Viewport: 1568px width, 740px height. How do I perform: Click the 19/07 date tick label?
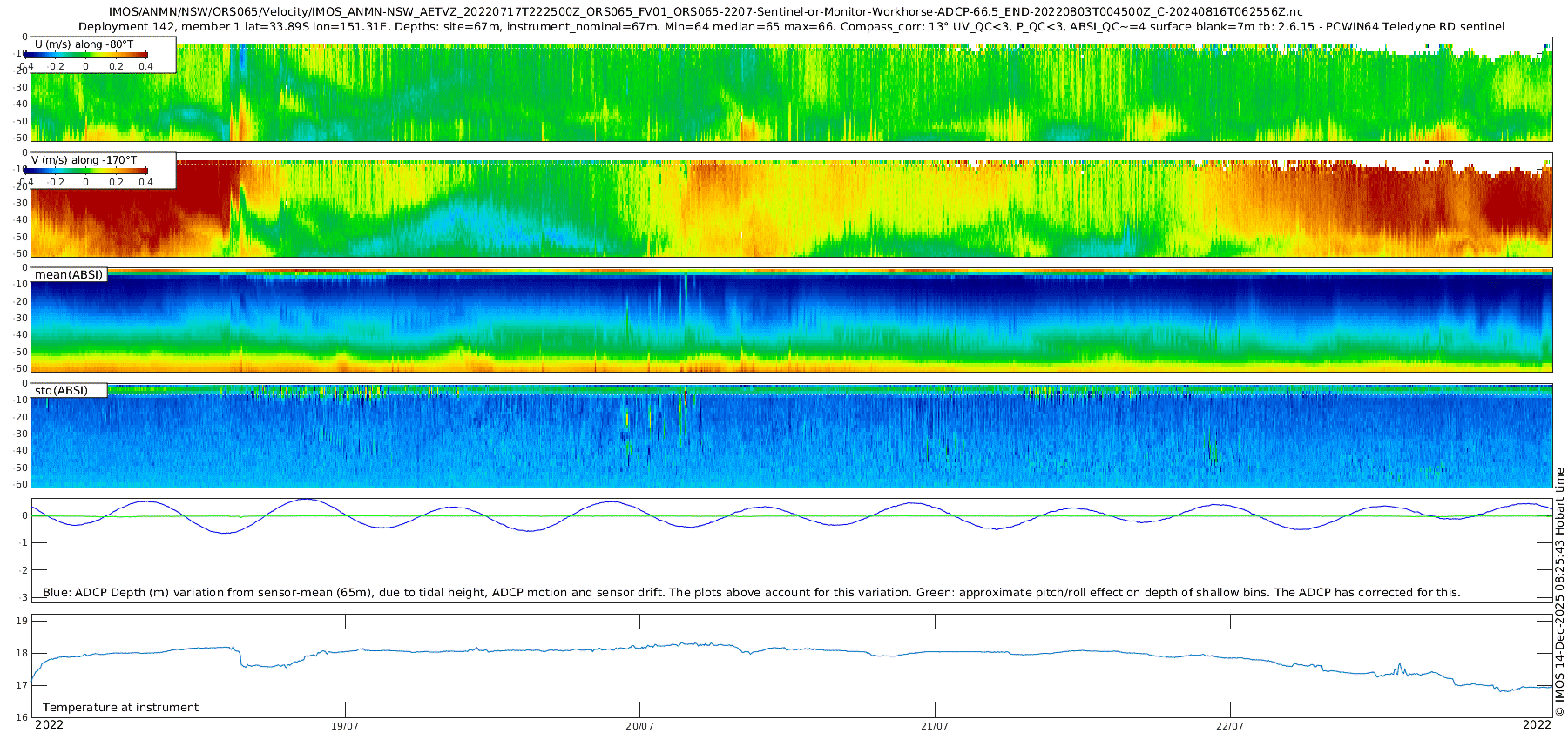345,726
